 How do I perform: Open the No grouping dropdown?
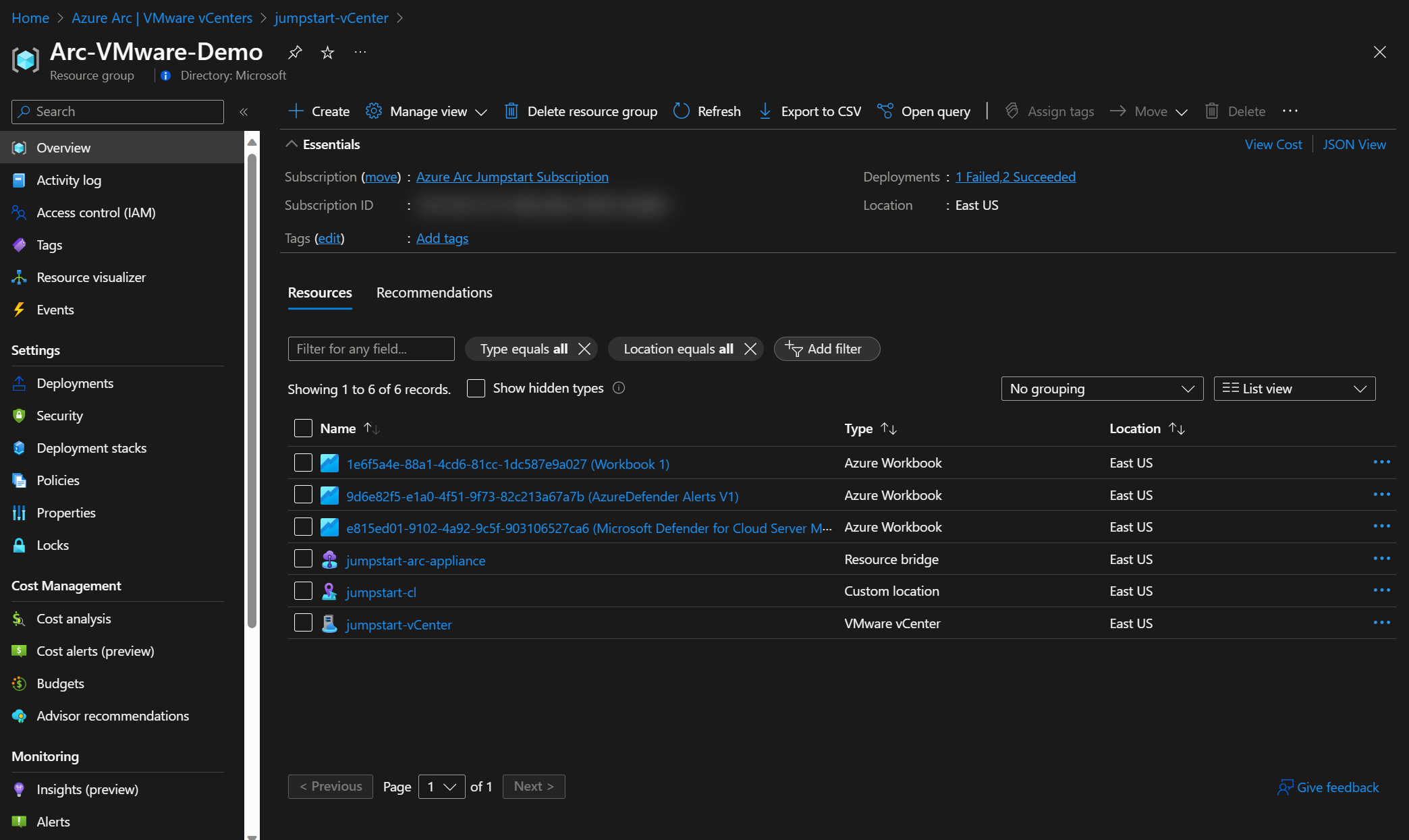(1102, 389)
